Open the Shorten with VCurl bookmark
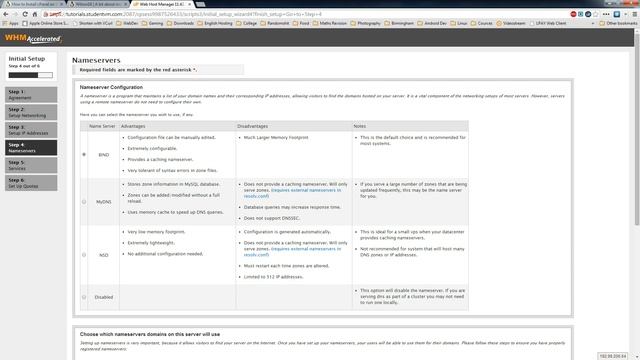The height and width of the screenshot is (360, 640). pyautogui.click(x=93, y=24)
